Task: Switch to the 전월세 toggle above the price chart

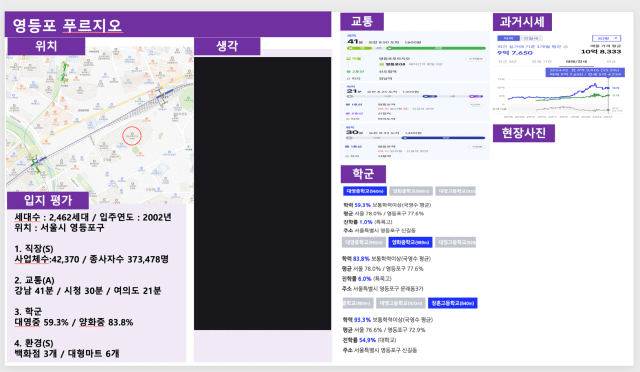Action: [x=531, y=38]
